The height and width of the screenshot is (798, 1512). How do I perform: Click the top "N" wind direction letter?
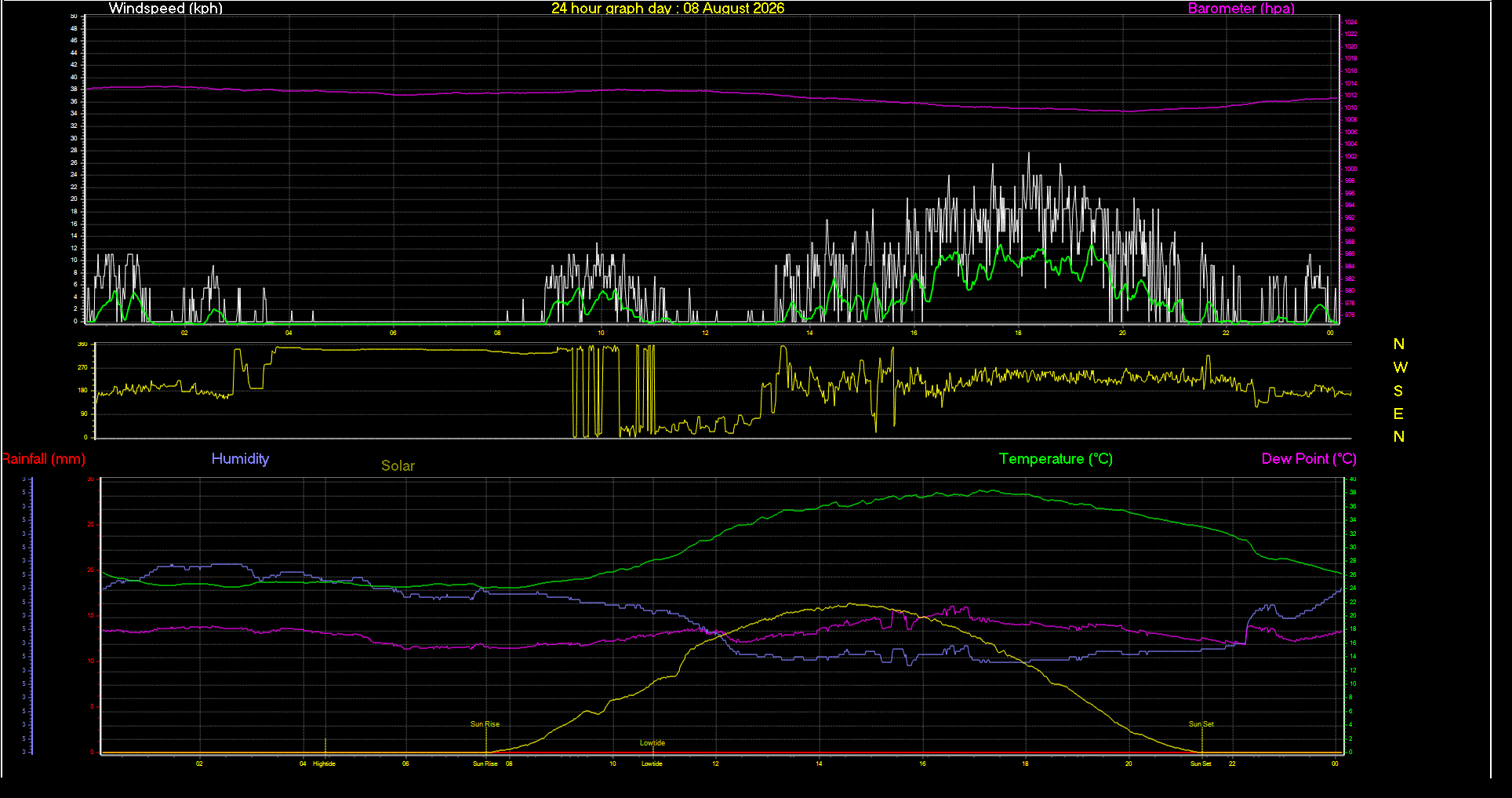(1399, 344)
